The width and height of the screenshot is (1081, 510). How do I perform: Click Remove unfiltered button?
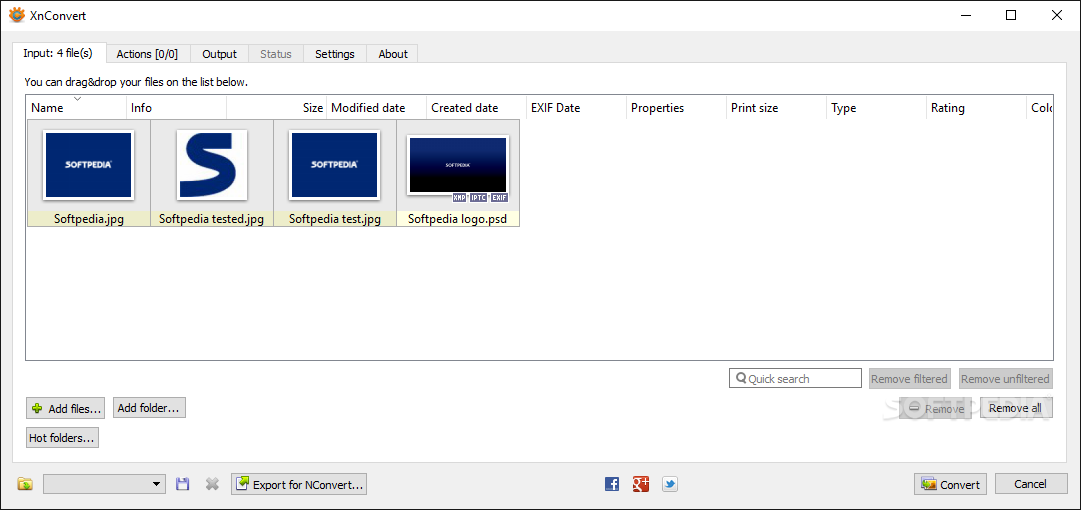click(x=1005, y=378)
